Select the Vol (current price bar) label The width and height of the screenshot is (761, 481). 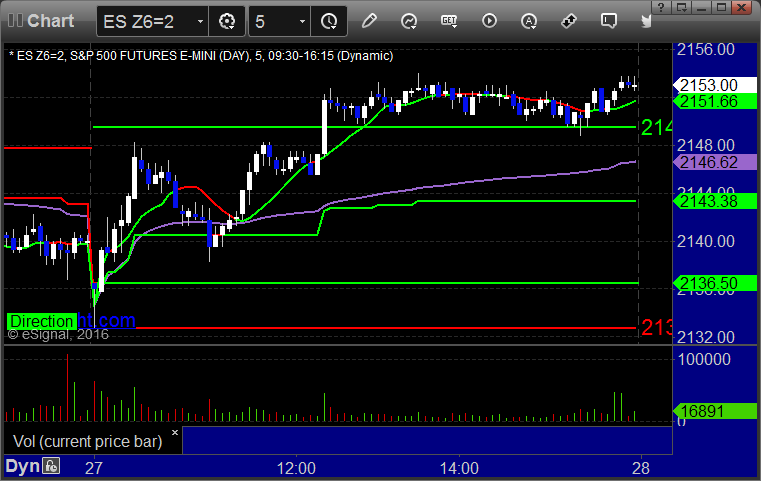[87, 441]
